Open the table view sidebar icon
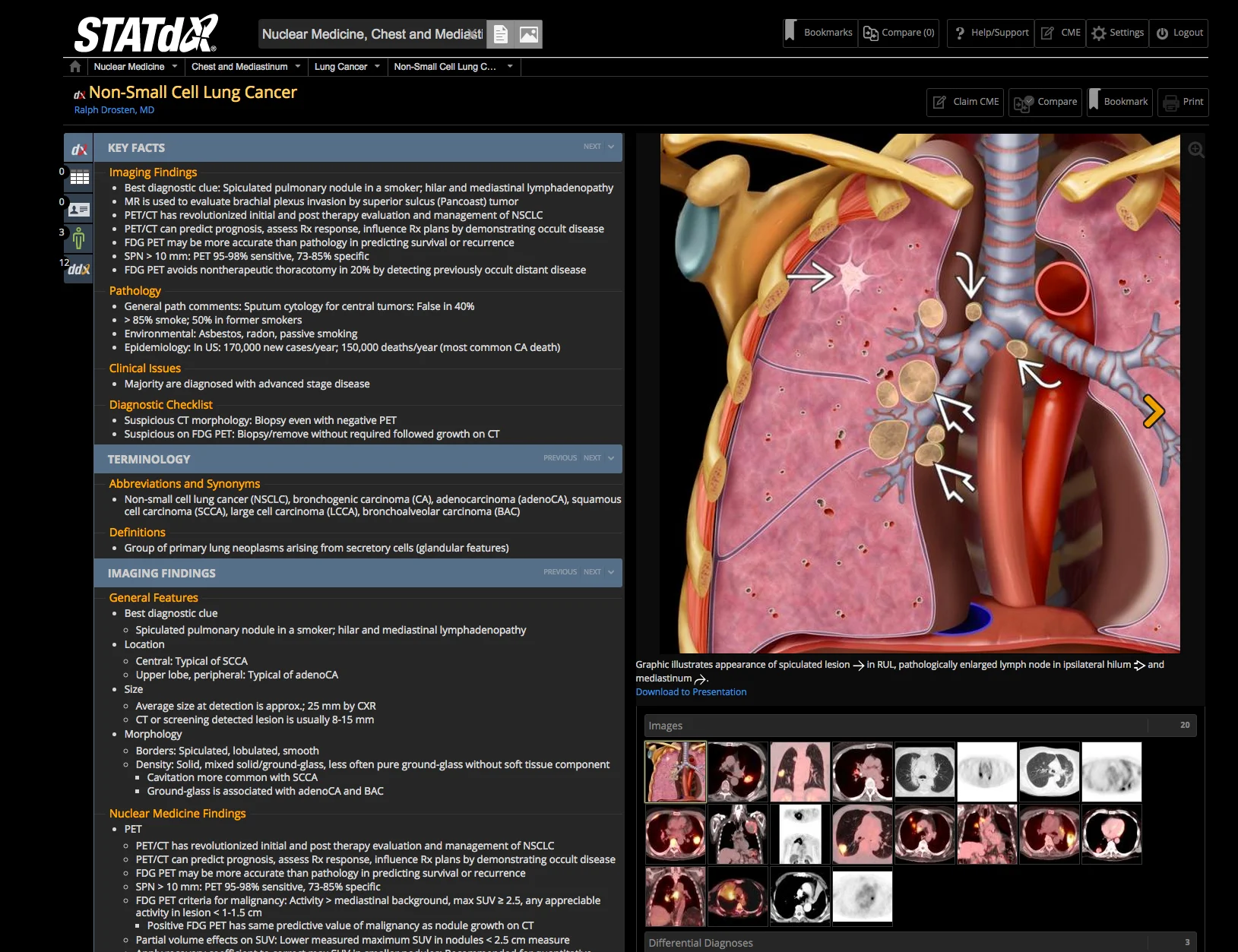This screenshot has height=952, width=1238. [x=79, y=179]
